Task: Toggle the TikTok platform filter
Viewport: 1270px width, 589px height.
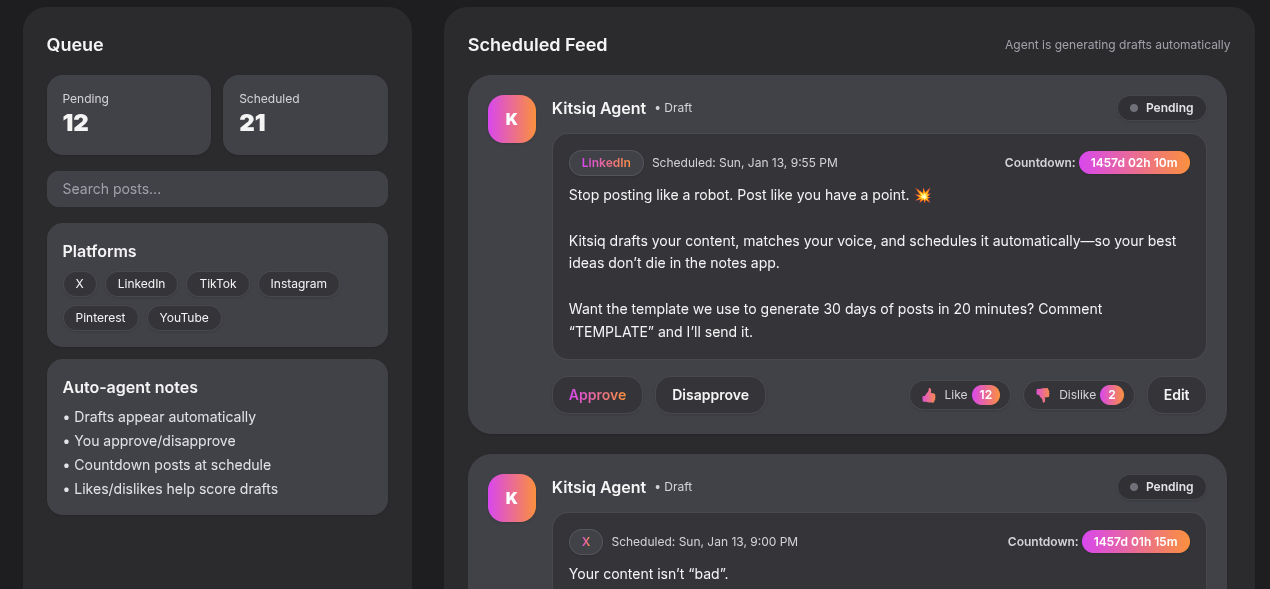Action: [x=217, y=284]
